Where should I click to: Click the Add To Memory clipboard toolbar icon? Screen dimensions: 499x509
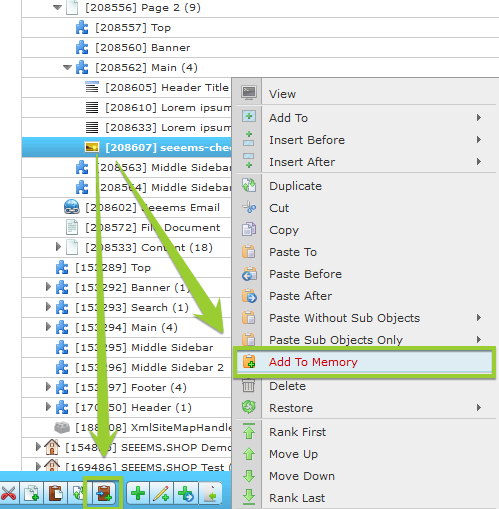tap(104, 493)
